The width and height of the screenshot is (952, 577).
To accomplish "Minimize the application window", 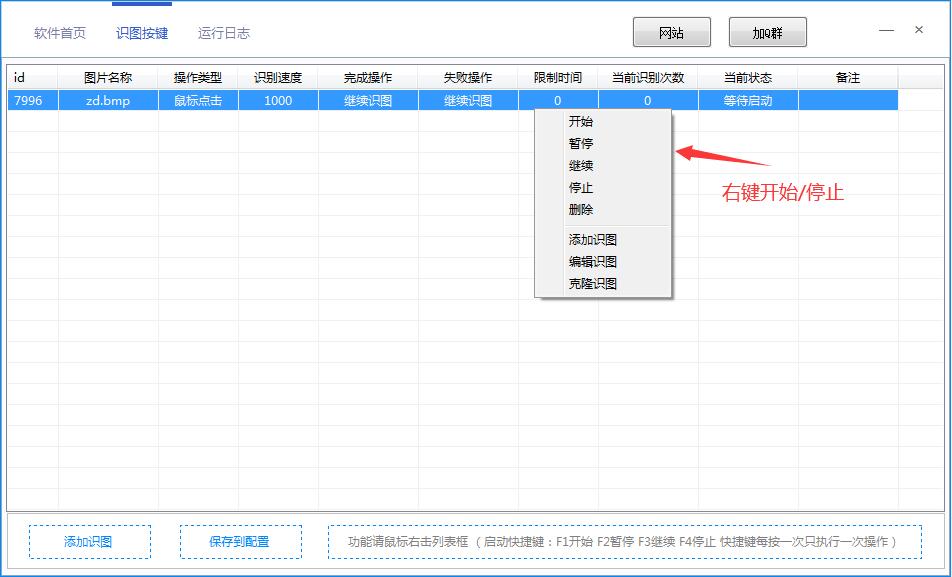I will (x=886, y=30).
